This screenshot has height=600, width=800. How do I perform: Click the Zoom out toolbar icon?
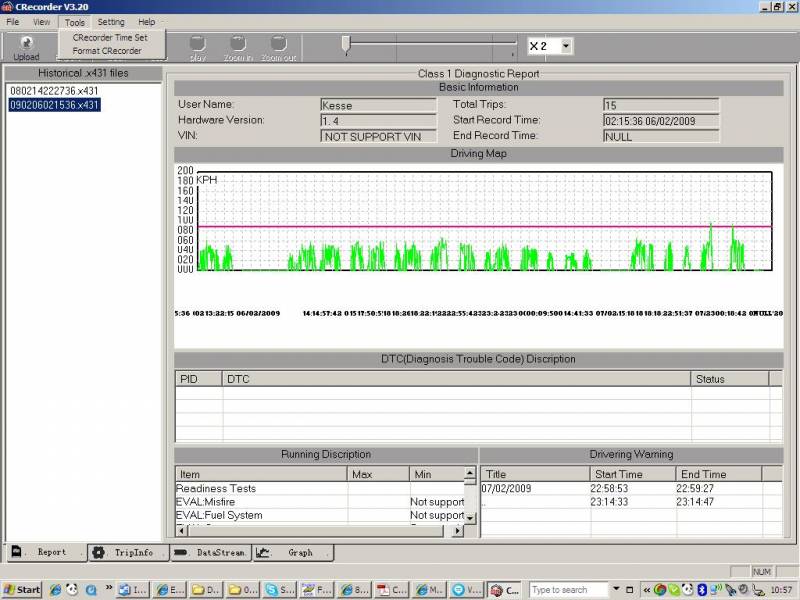[x=279, y=44]
